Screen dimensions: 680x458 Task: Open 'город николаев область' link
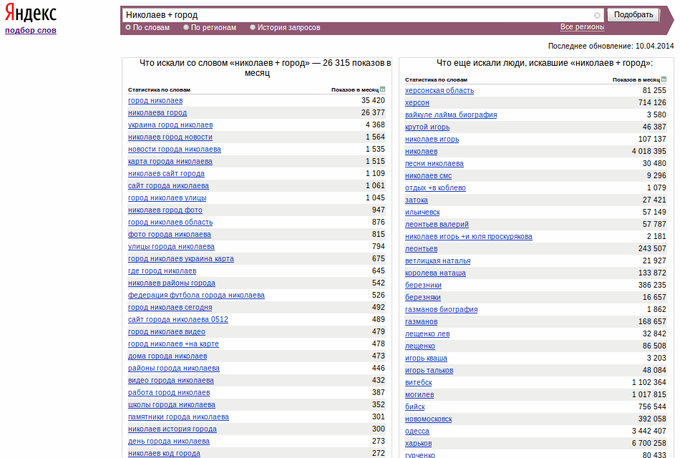tap(170, 222)
